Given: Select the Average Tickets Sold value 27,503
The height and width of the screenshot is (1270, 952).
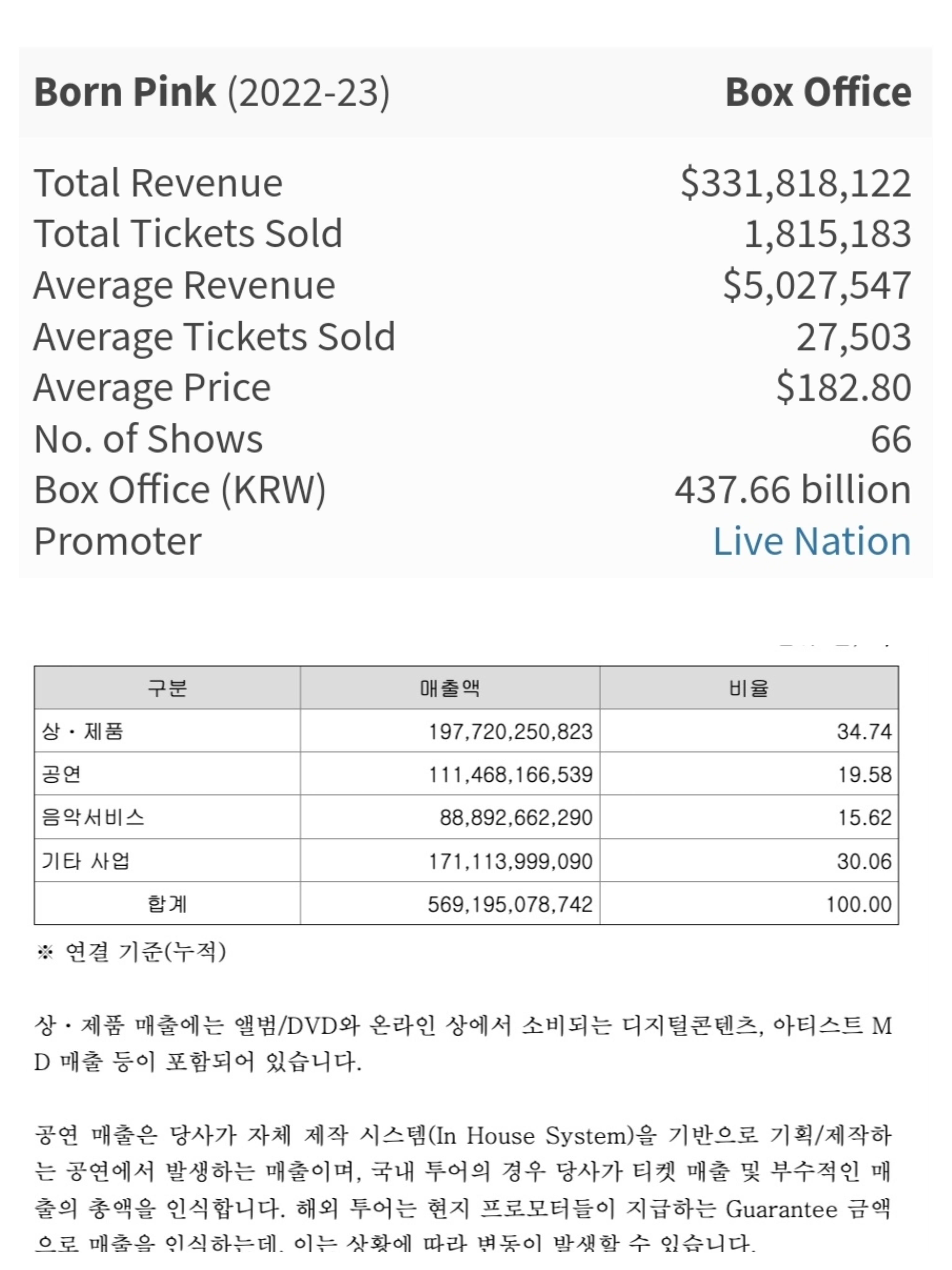Looking at the screenshot, I should tap(854, 336).
